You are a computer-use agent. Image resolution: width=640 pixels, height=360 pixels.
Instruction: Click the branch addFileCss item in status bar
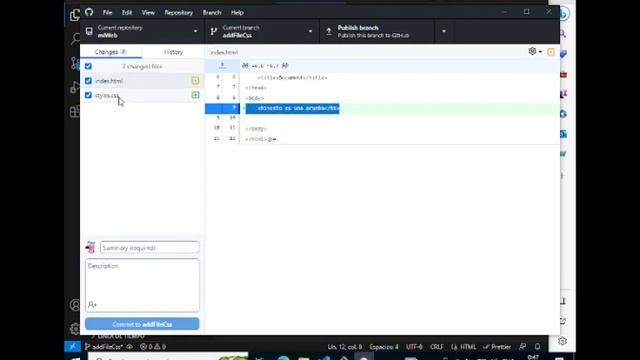103,347
